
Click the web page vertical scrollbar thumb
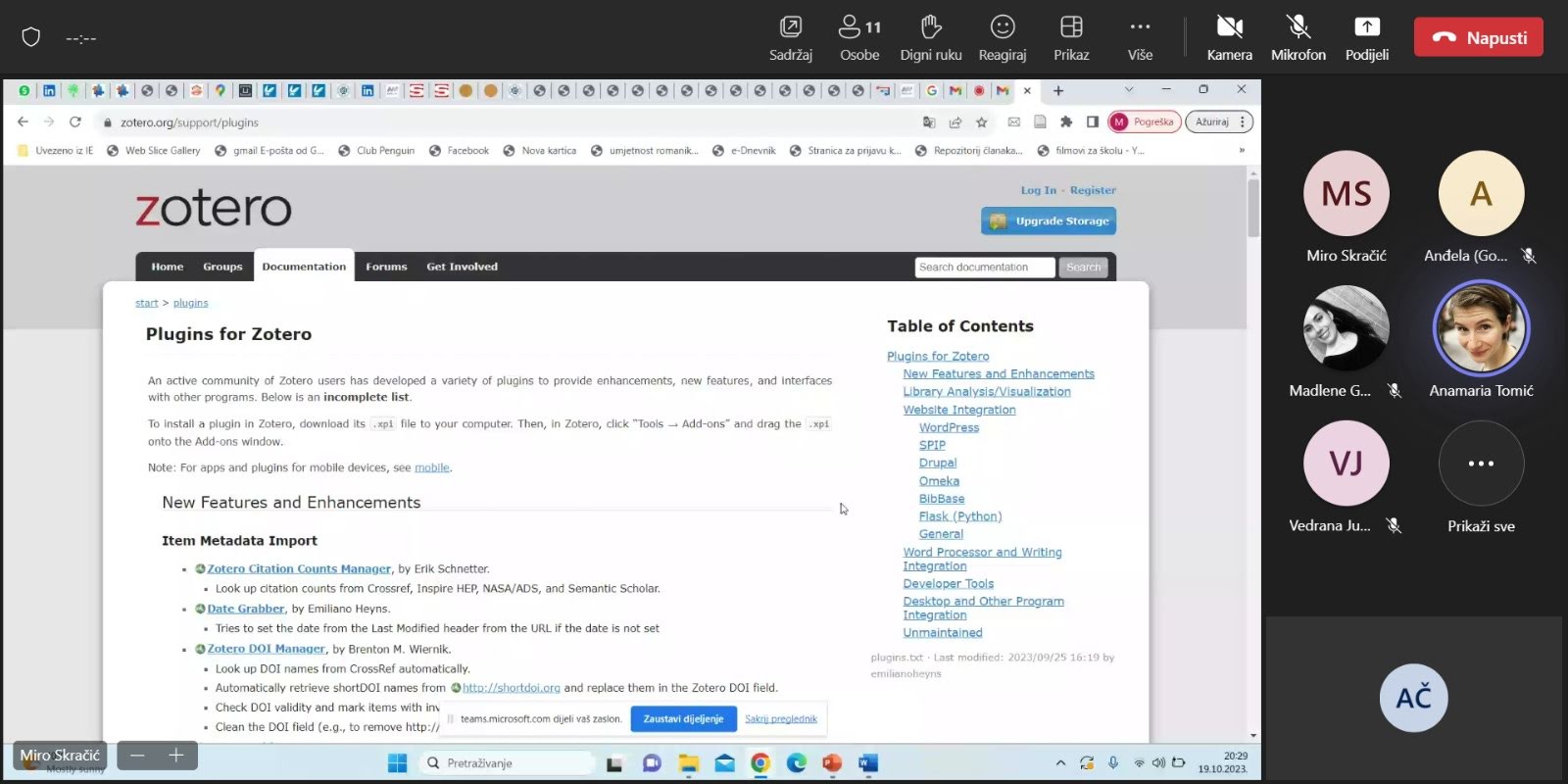point(1253,208)
